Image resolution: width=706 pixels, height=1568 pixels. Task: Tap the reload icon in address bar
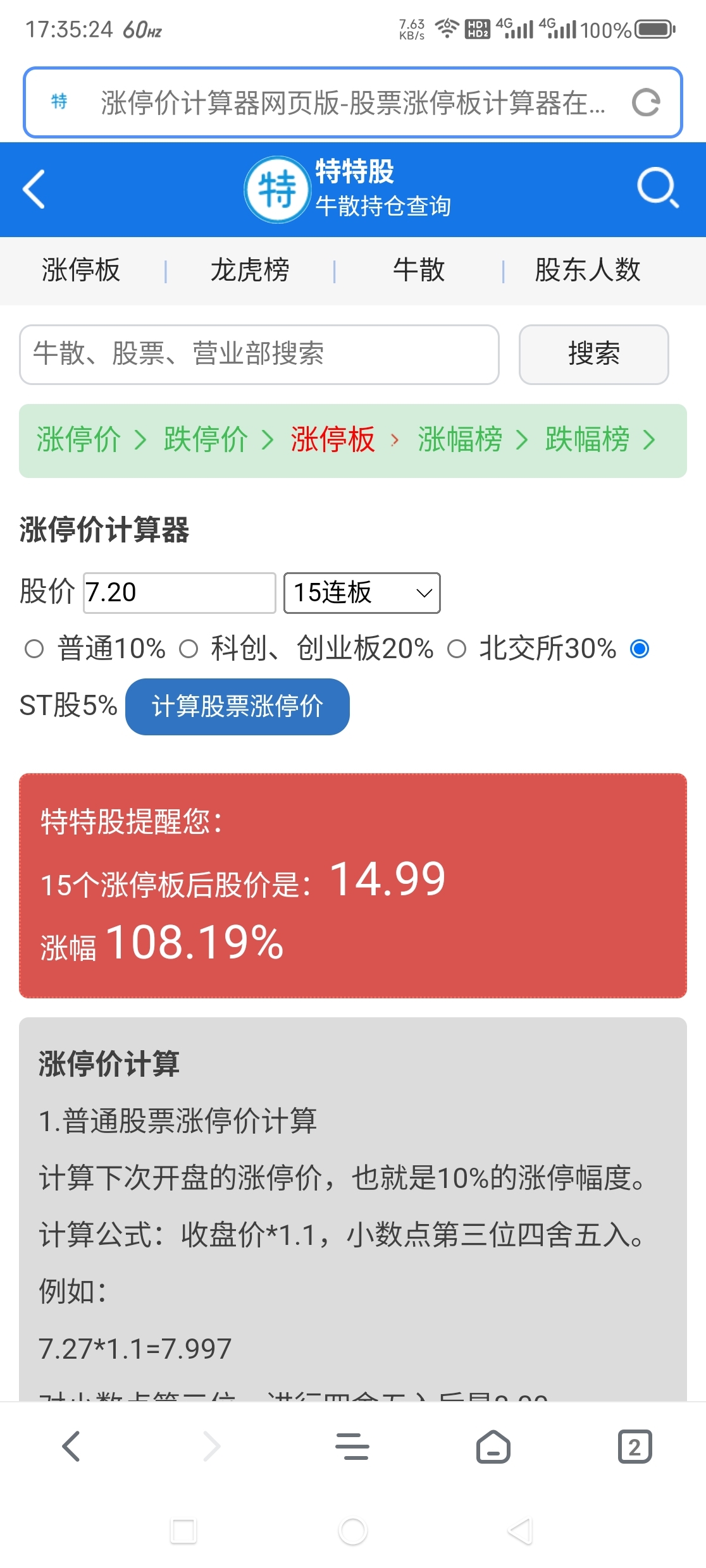click(646, 102)
